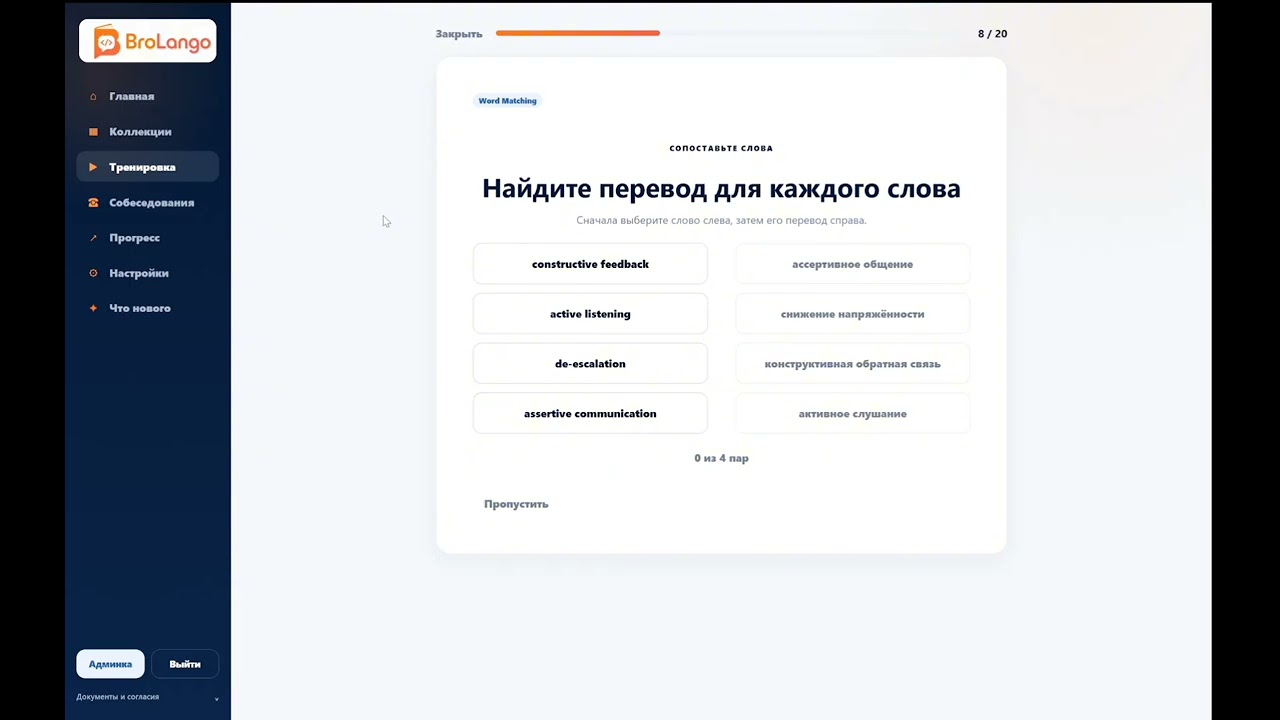Click Пропустить to skip the exercise

tap(516, 504)
